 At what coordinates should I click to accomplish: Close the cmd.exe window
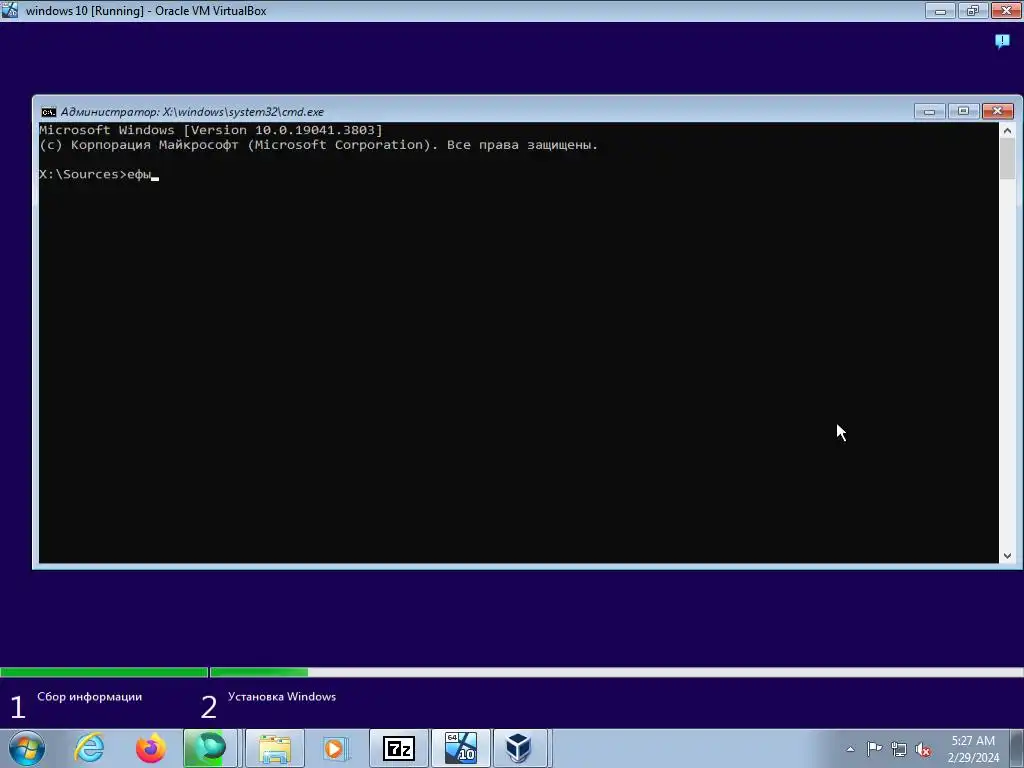click(x=997, y=111)
